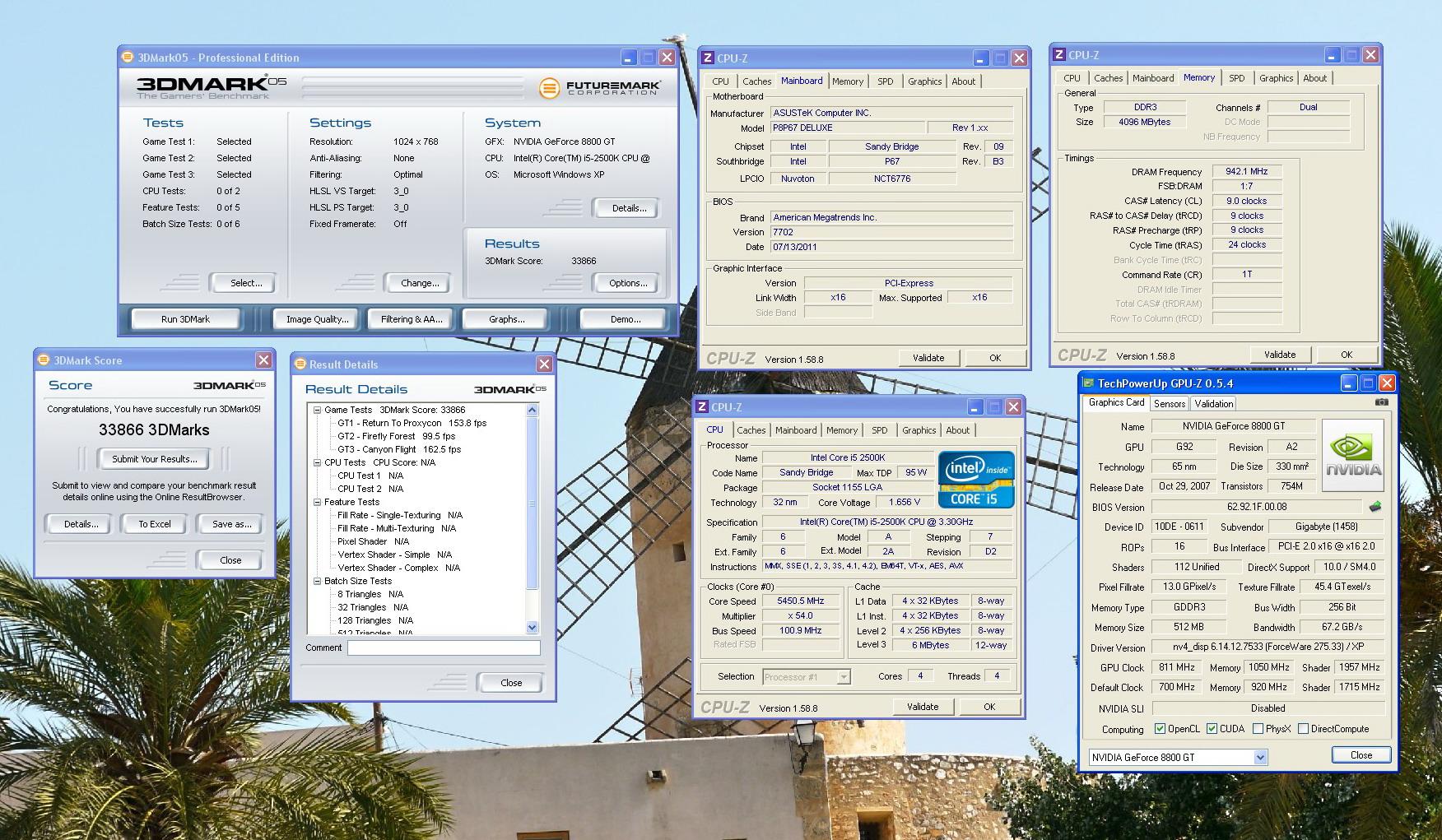Toggle the OpenCL checkbox in GPU-Z
The image size is (1442, 840).
tap(1160, 729)
